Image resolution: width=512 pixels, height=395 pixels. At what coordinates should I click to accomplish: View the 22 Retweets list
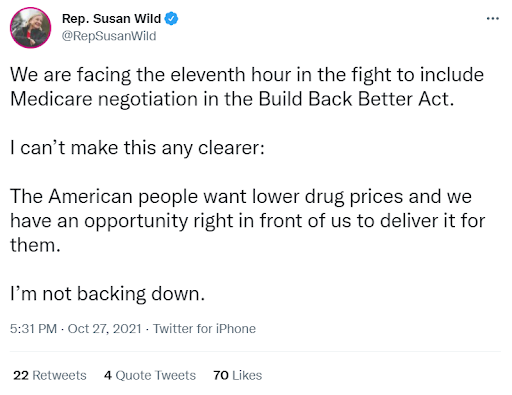pyautogui.click(x=50, y=375)
